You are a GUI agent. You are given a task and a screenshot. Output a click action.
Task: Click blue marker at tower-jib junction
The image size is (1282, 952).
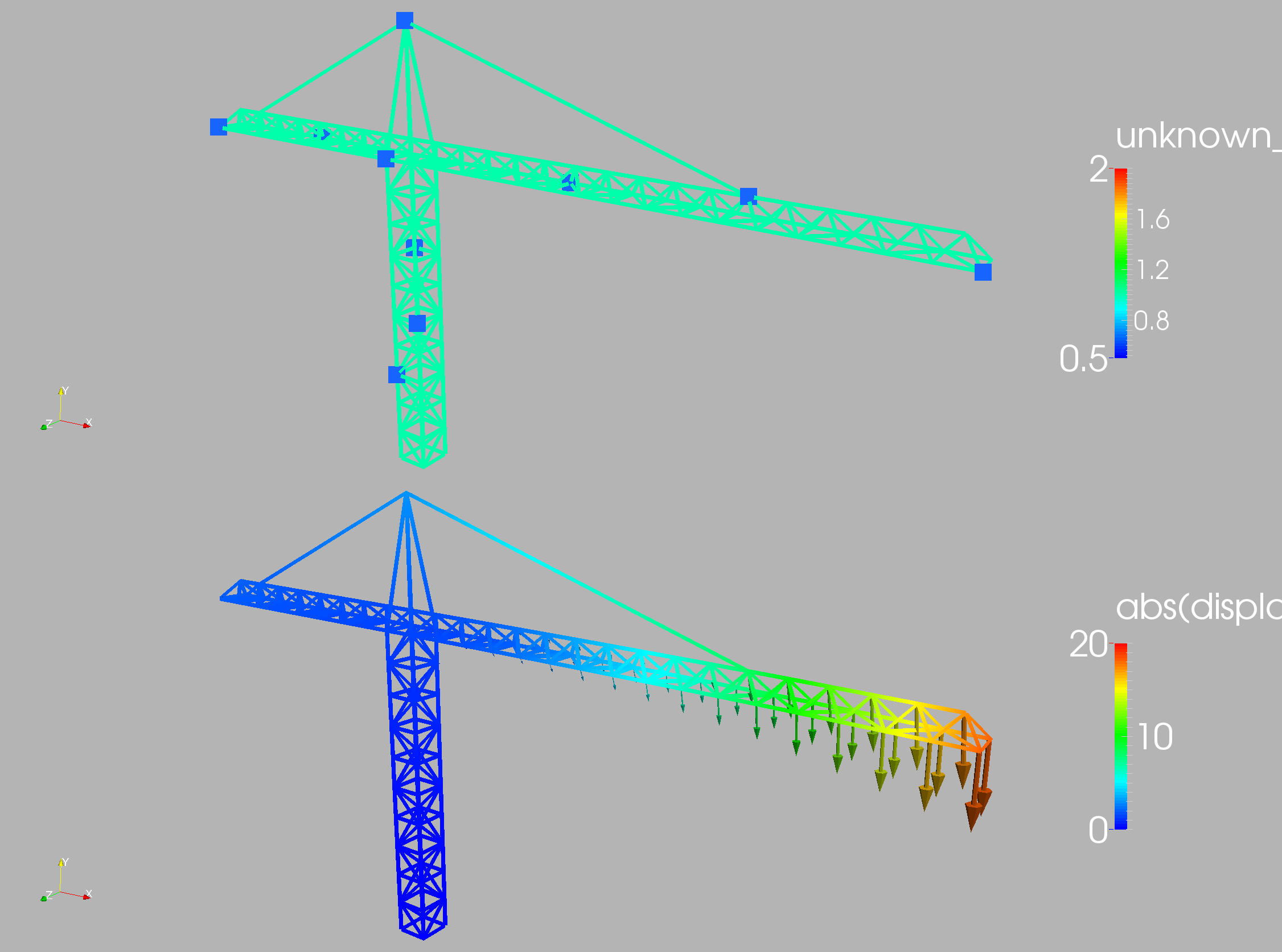pyautogui.click(x=385, y=158)
